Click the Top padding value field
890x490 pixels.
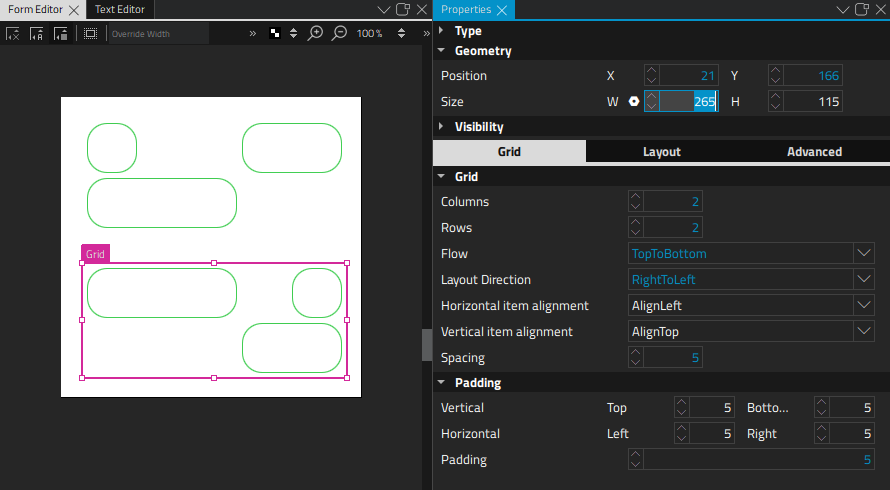pos(711,408)
